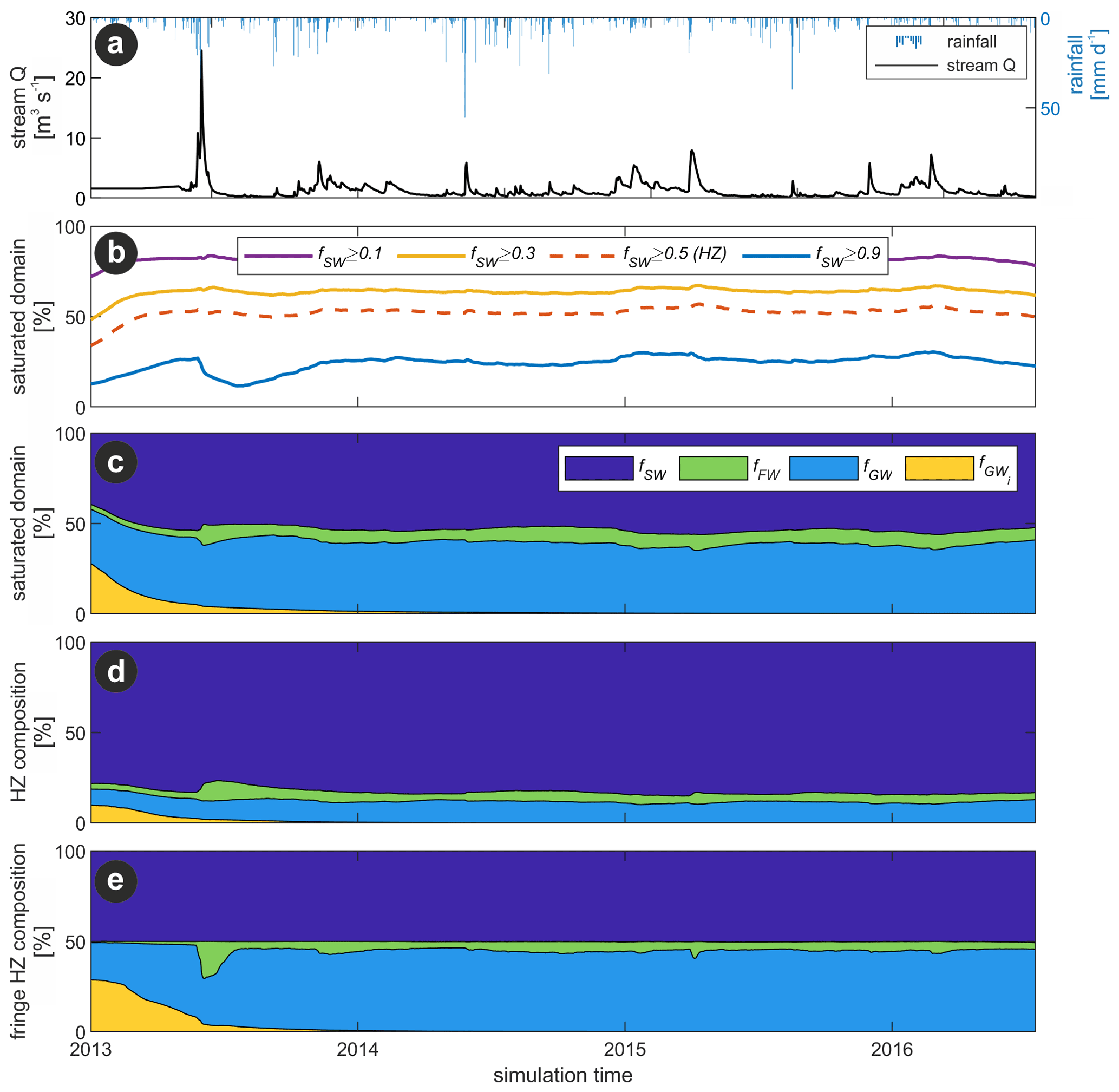Click the light blue fGW legend swatch
Viewport: 1119px width, 1092px height.
tap(823, 468)
